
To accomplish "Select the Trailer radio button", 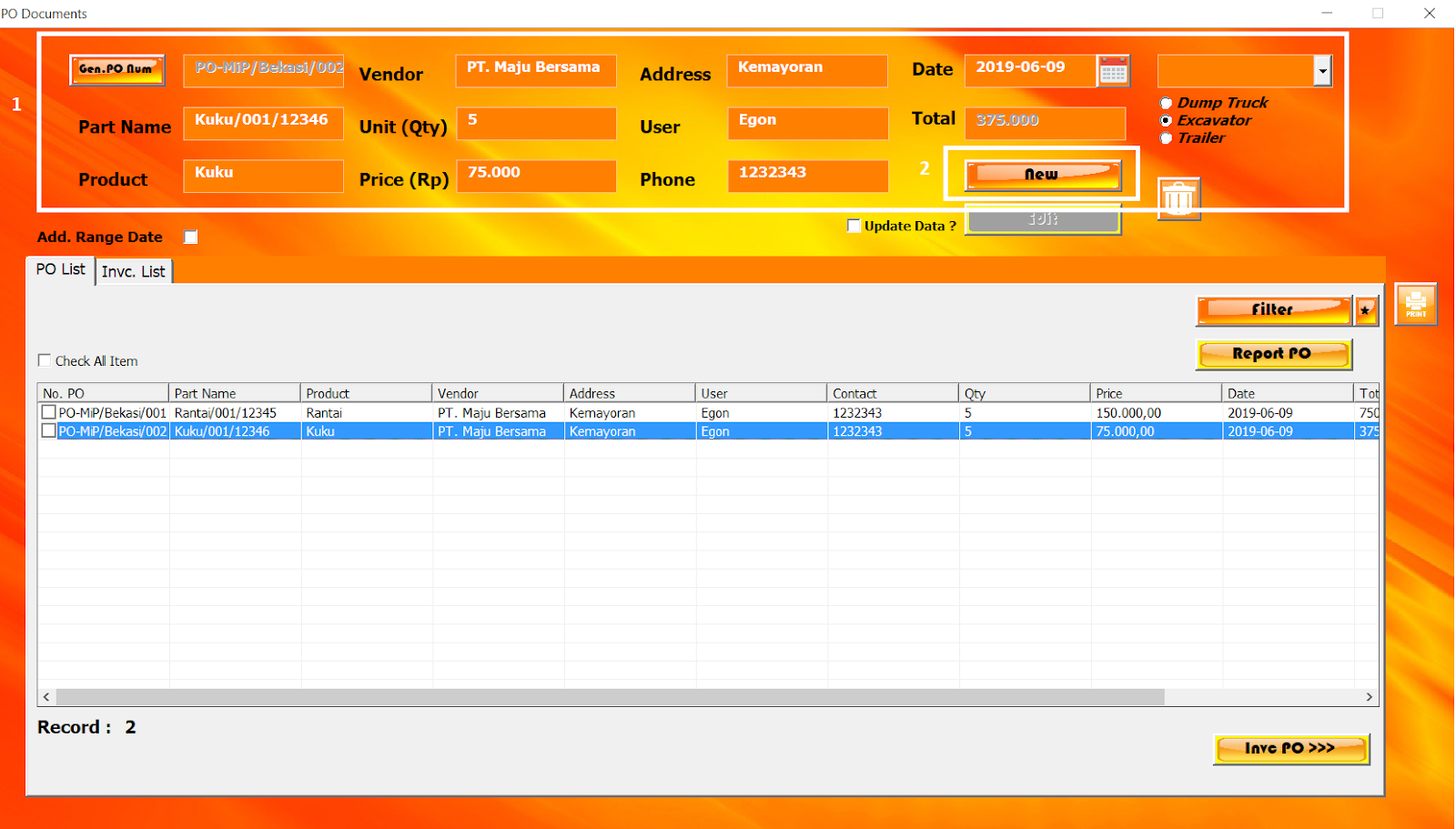I will (x=1166, y=137).
